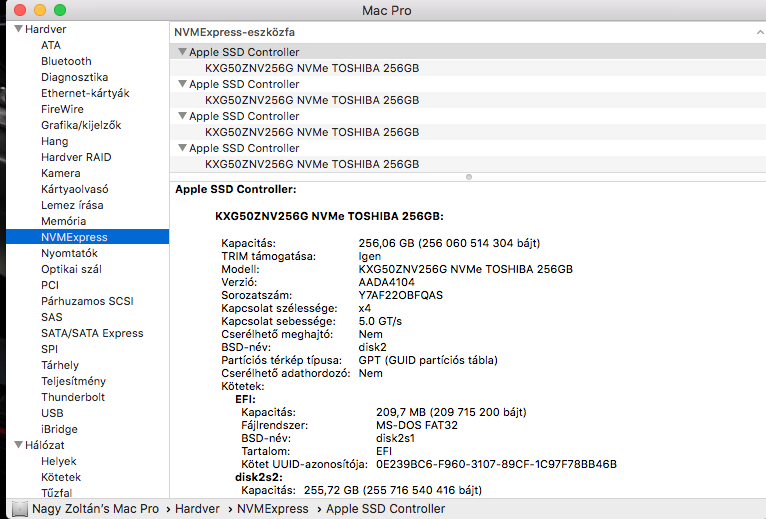
Task: Select Bluetooth in the sidebar
Action: (66, 61)
